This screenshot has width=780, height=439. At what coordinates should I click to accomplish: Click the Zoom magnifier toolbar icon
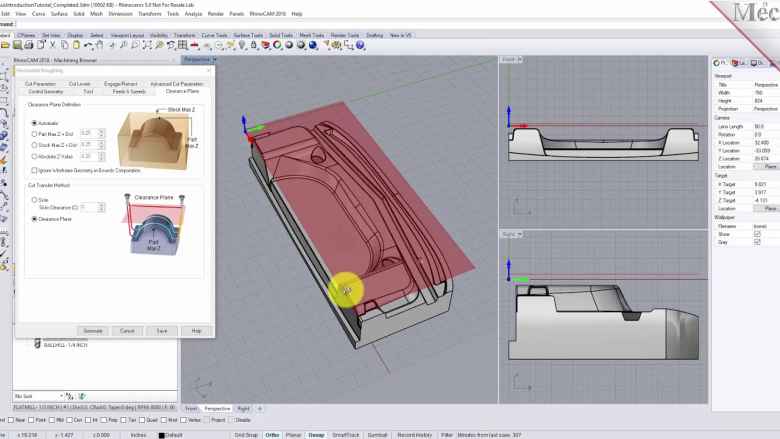pos(123,46)
